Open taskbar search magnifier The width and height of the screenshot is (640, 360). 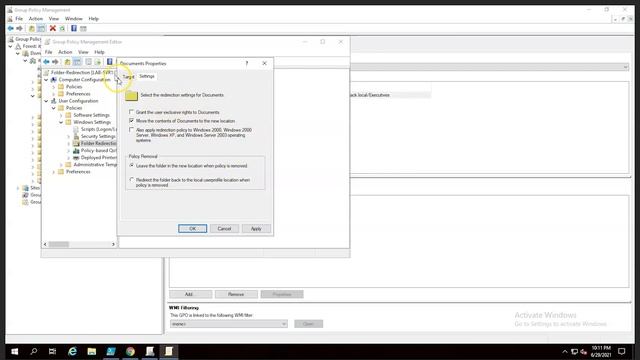pyautogui.click(x=34, y=351)
